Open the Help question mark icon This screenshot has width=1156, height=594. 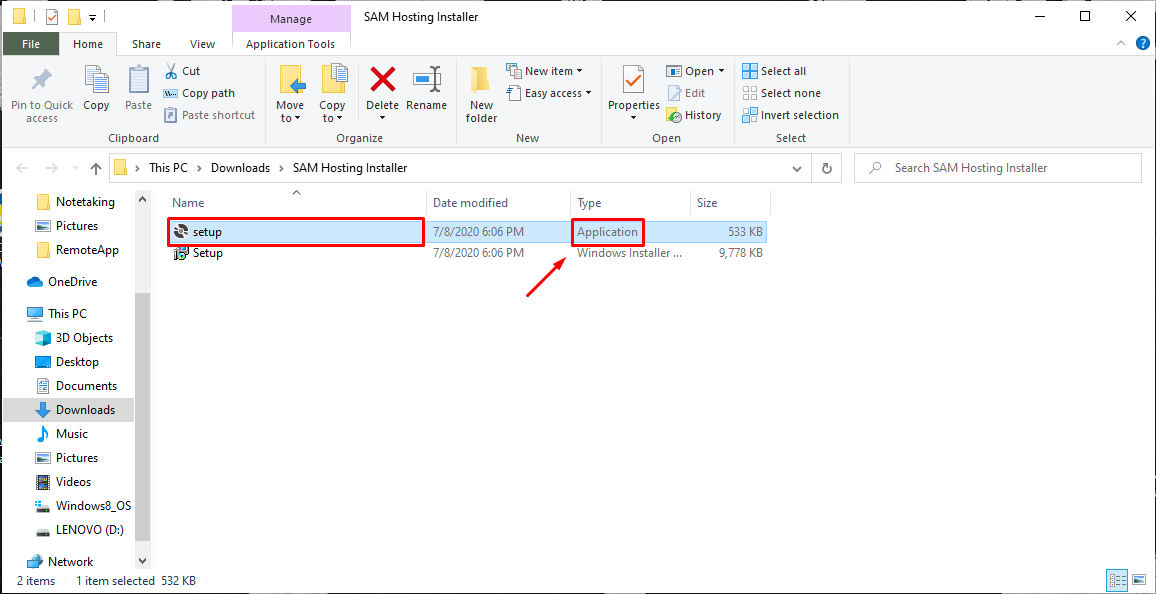coord(1143,43)
